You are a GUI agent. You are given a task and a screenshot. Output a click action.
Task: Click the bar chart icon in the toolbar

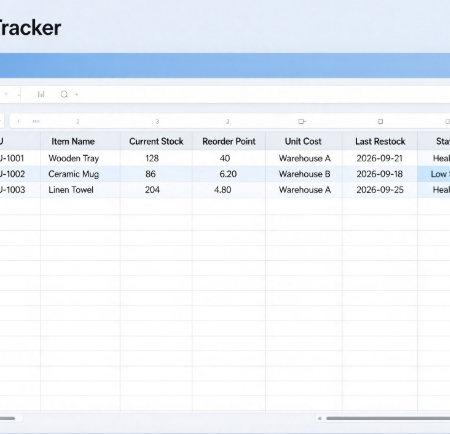pos(41,94)
